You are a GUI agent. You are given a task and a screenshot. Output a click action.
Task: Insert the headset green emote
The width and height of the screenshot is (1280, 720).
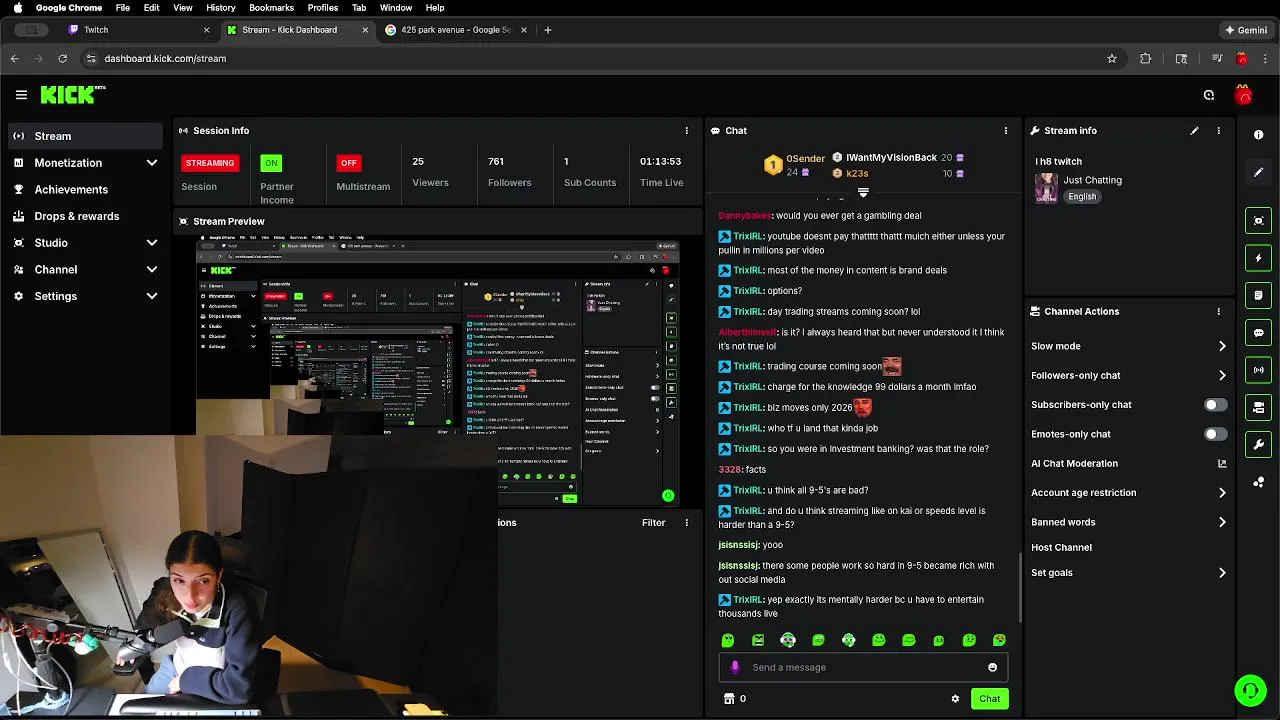click(x=788, y=640)
